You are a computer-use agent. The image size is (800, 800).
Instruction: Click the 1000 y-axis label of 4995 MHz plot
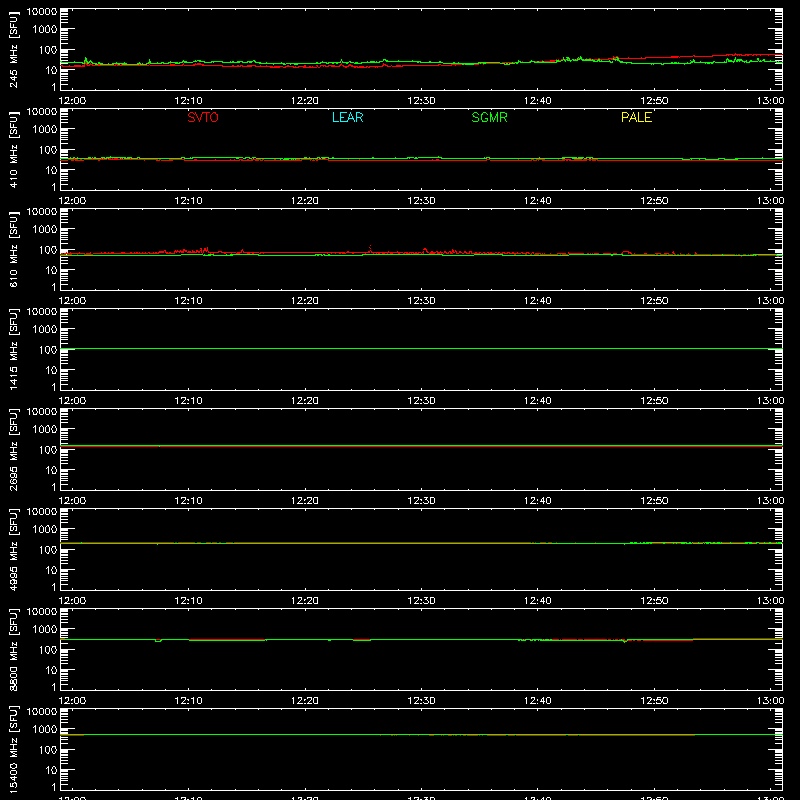[45, 530]
